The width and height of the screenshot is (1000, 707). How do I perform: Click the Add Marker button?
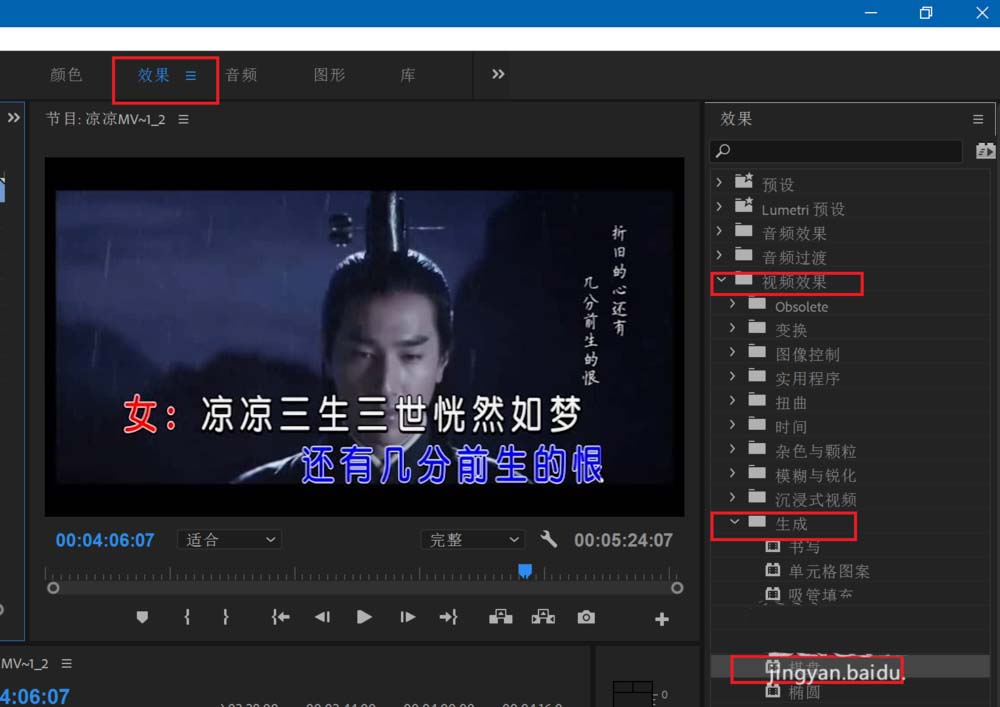coord(142,617)
